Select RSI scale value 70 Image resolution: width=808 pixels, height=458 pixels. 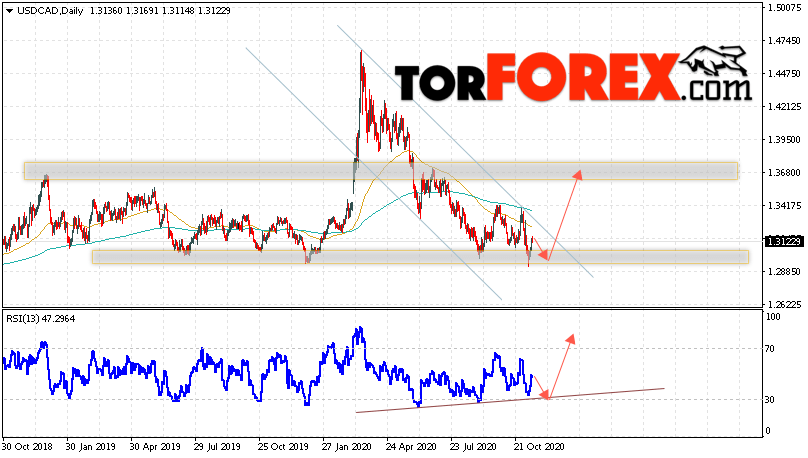770,349
